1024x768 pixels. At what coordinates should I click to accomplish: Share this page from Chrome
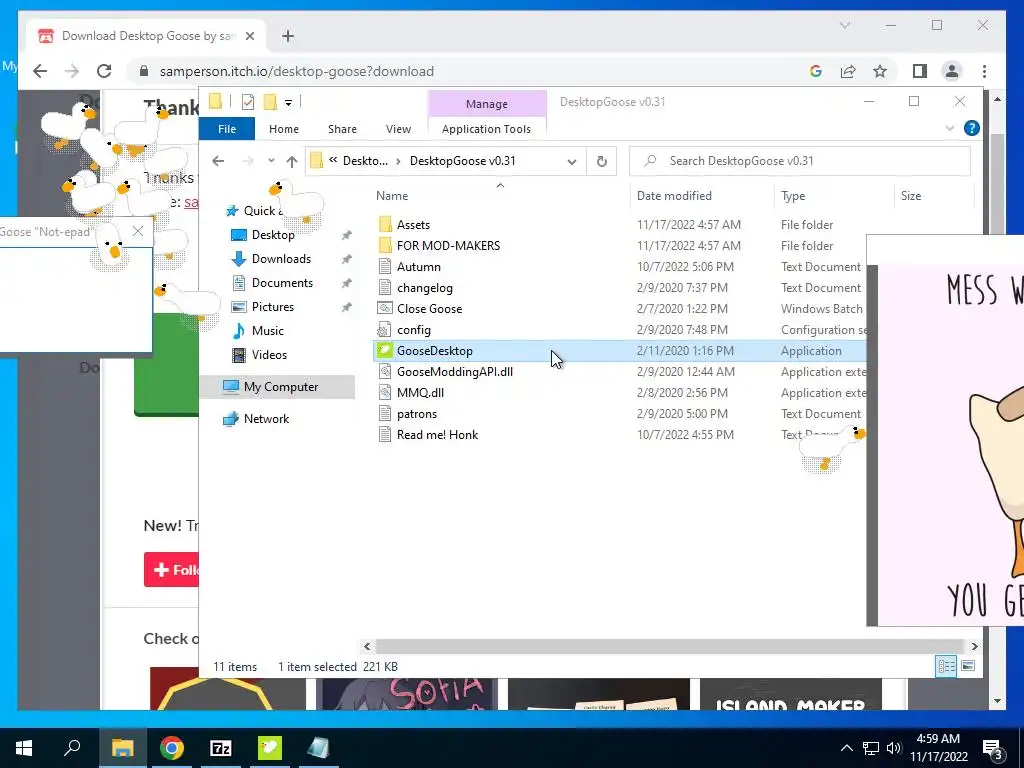coord(848,71)
